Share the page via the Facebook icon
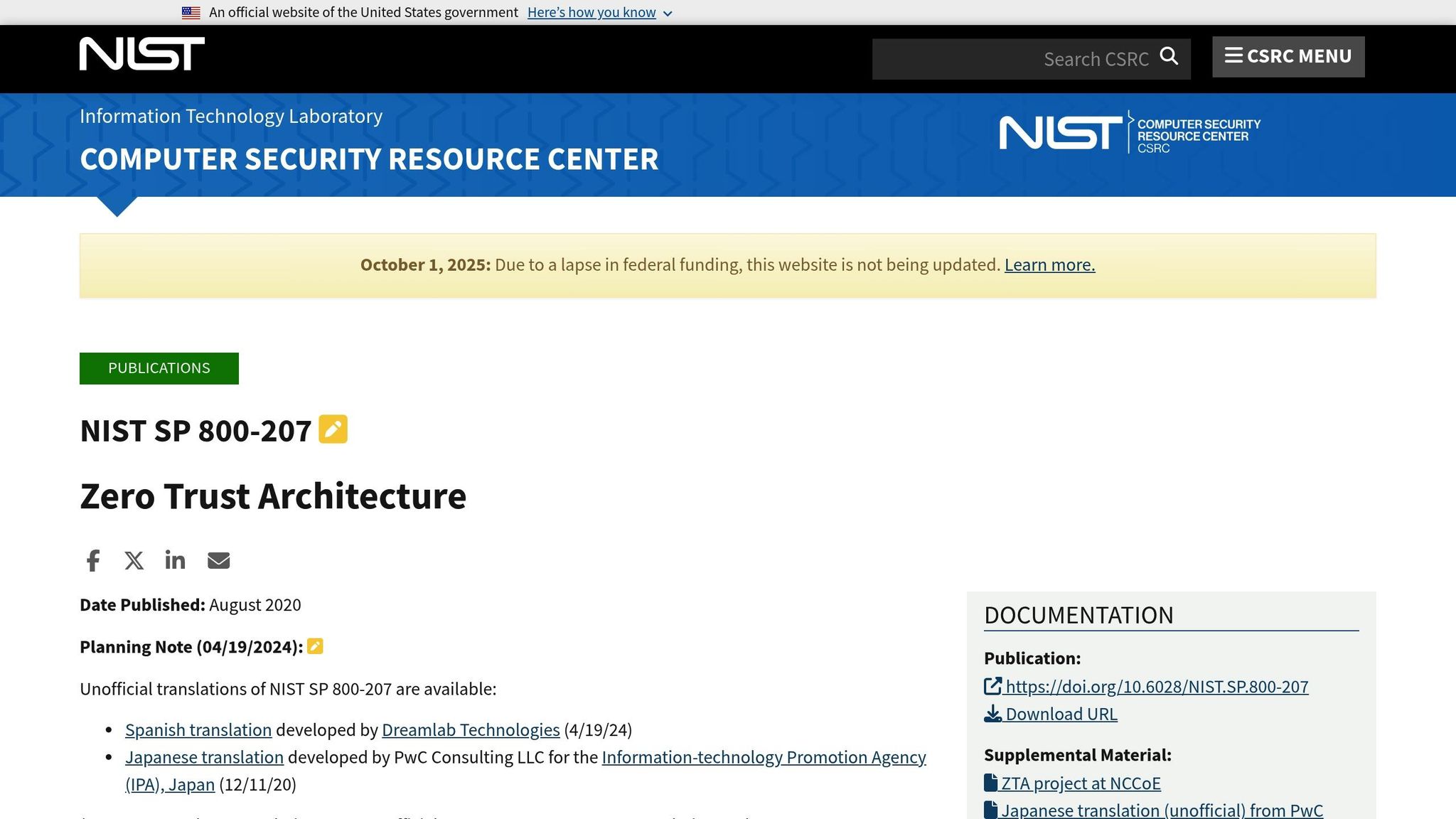Image resolution: width=1456 pixels, height=819 pixels. click(x=92, y=560)
